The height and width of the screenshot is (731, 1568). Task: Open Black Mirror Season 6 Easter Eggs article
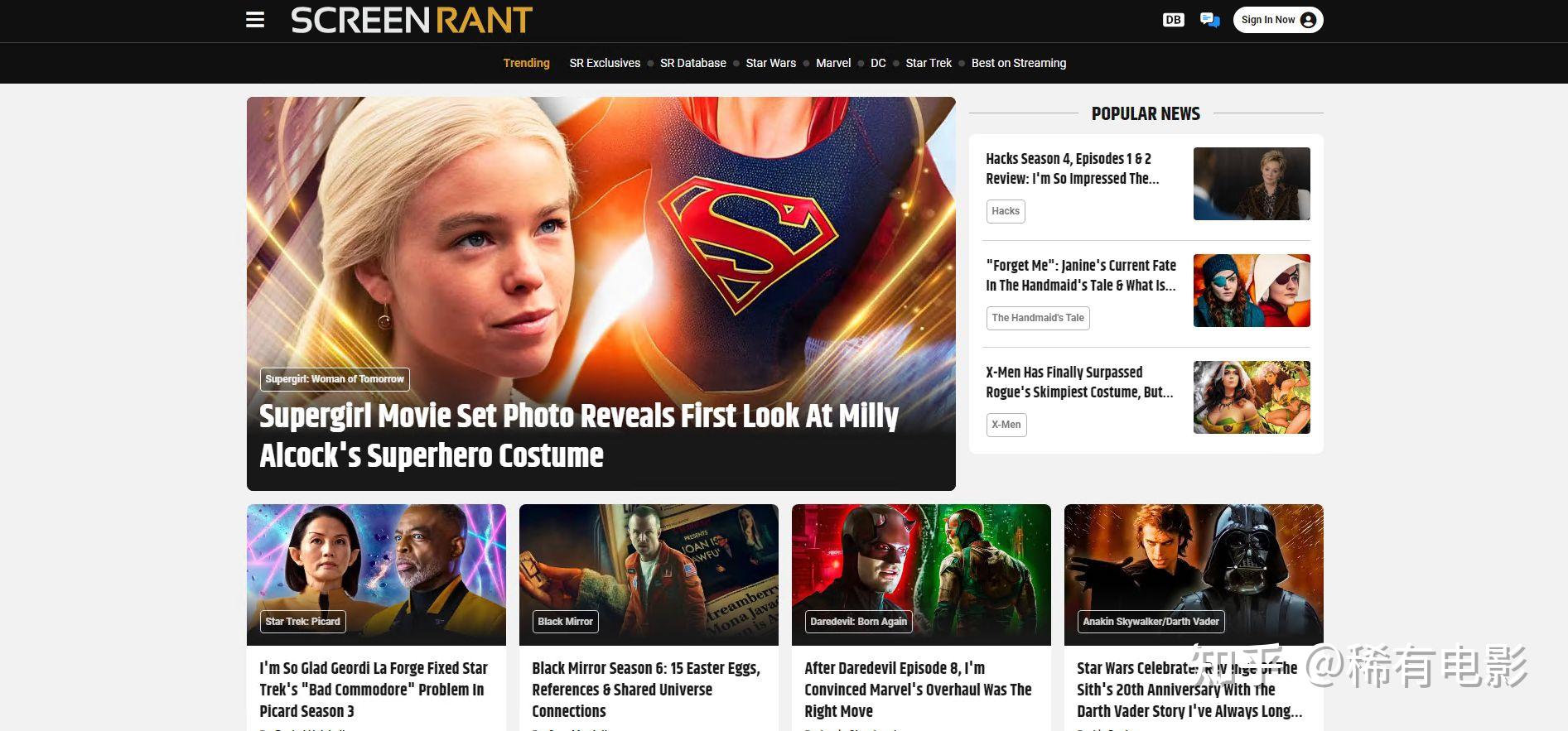(646, 690)
